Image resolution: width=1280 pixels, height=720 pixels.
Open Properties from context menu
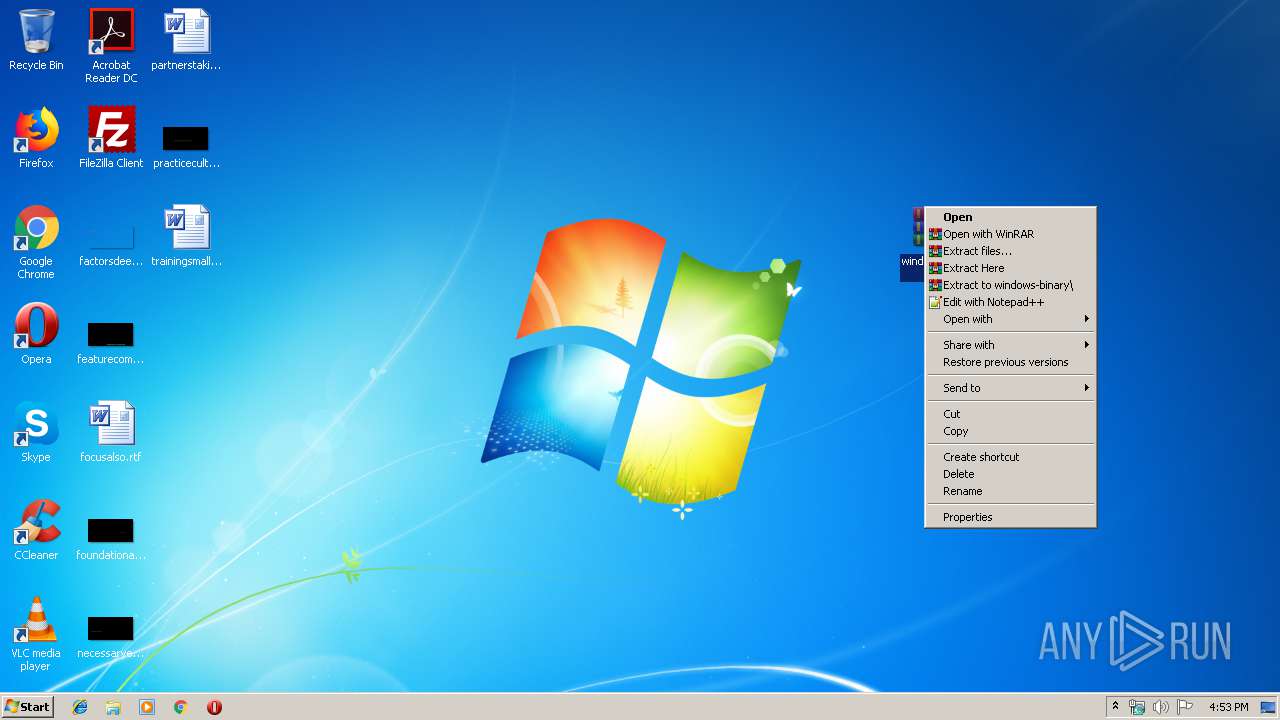tap(1010, 517)
